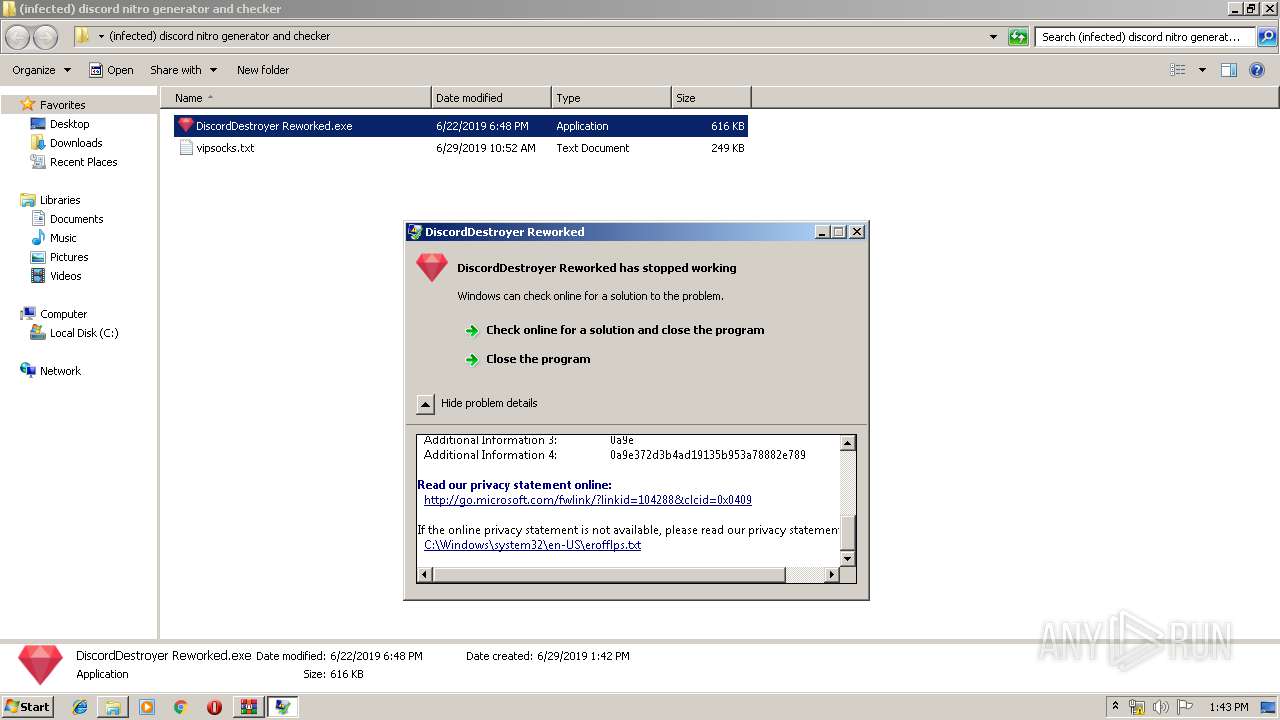1280x720 pixels.
Task: Choose Check online for a solution
Action: (625, 330)
